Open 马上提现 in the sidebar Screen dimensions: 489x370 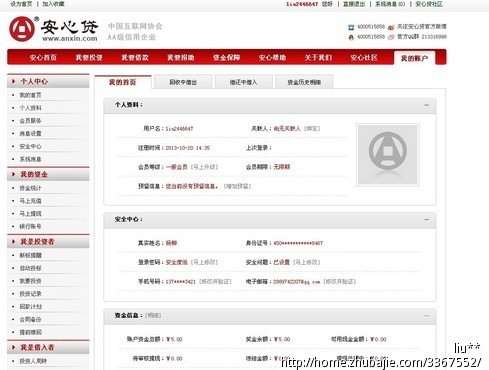coord(30,214)
